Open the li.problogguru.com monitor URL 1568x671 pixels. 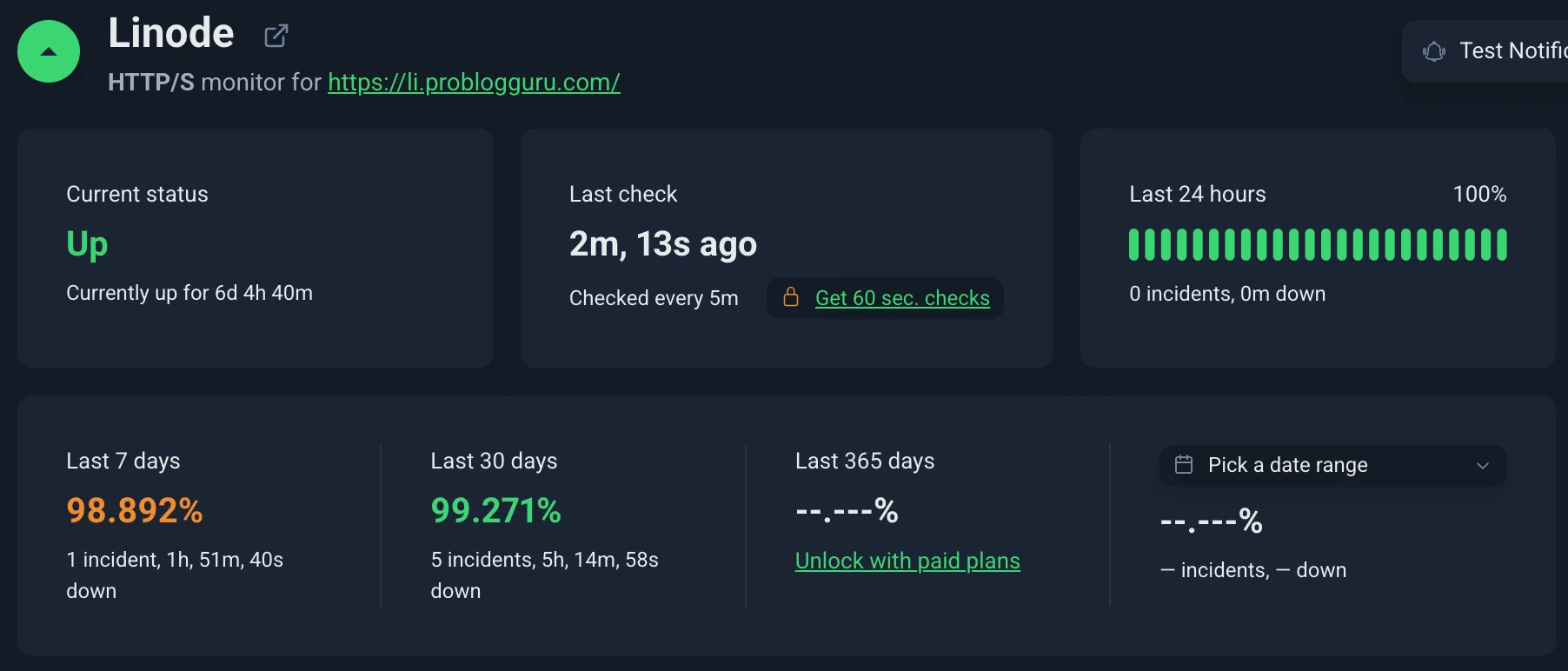474,83
